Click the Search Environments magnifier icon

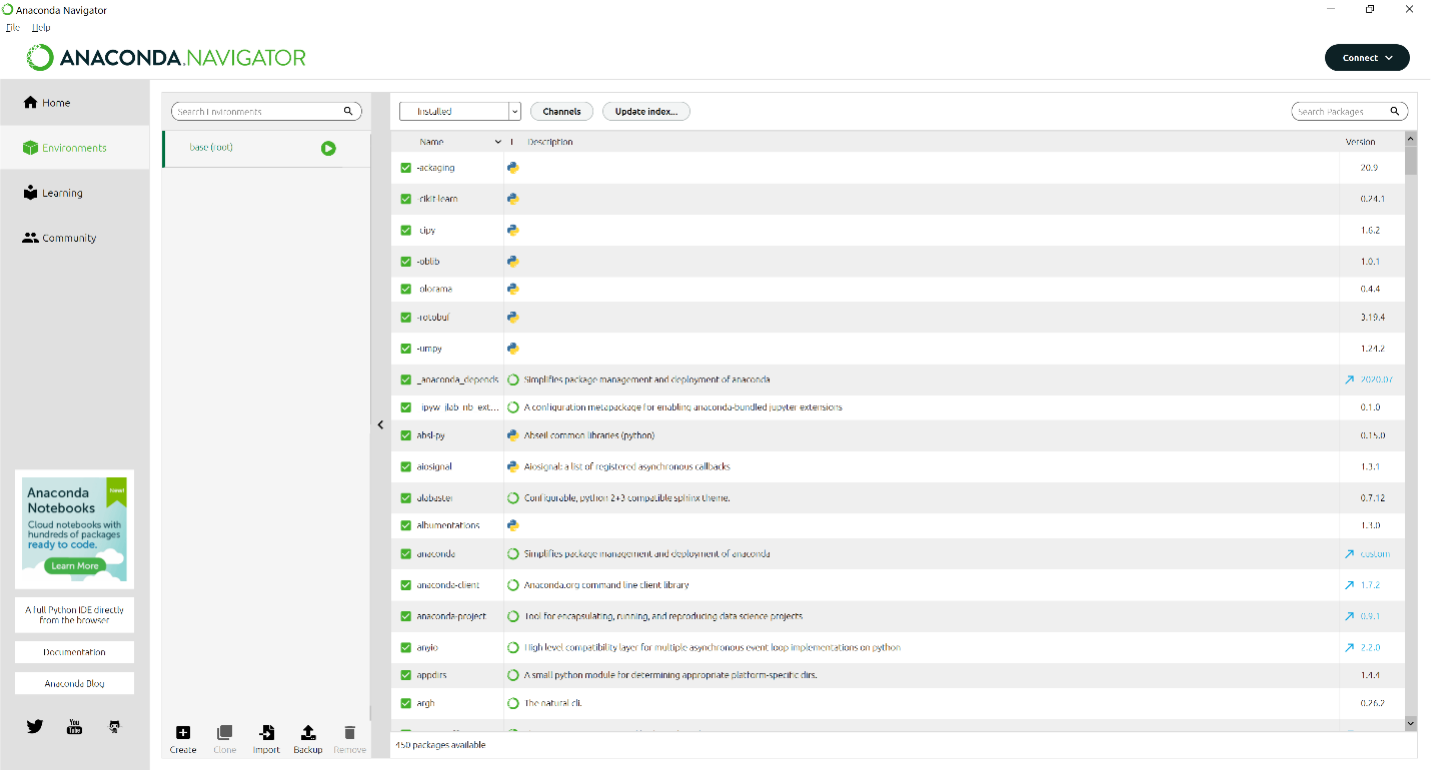click(x=348, y=111)
